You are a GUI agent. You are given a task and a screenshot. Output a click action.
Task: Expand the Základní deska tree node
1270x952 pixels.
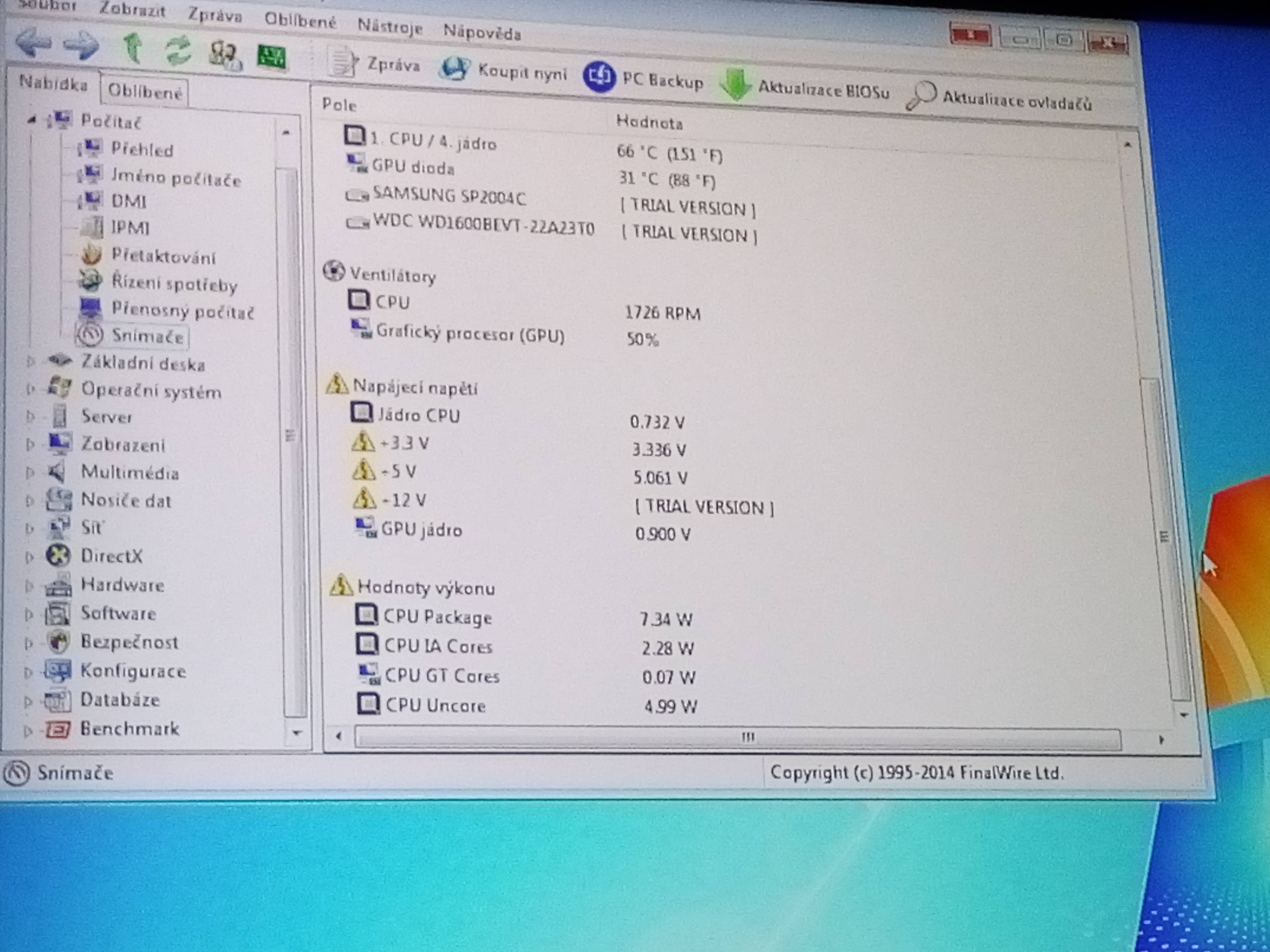click(30, 362)
